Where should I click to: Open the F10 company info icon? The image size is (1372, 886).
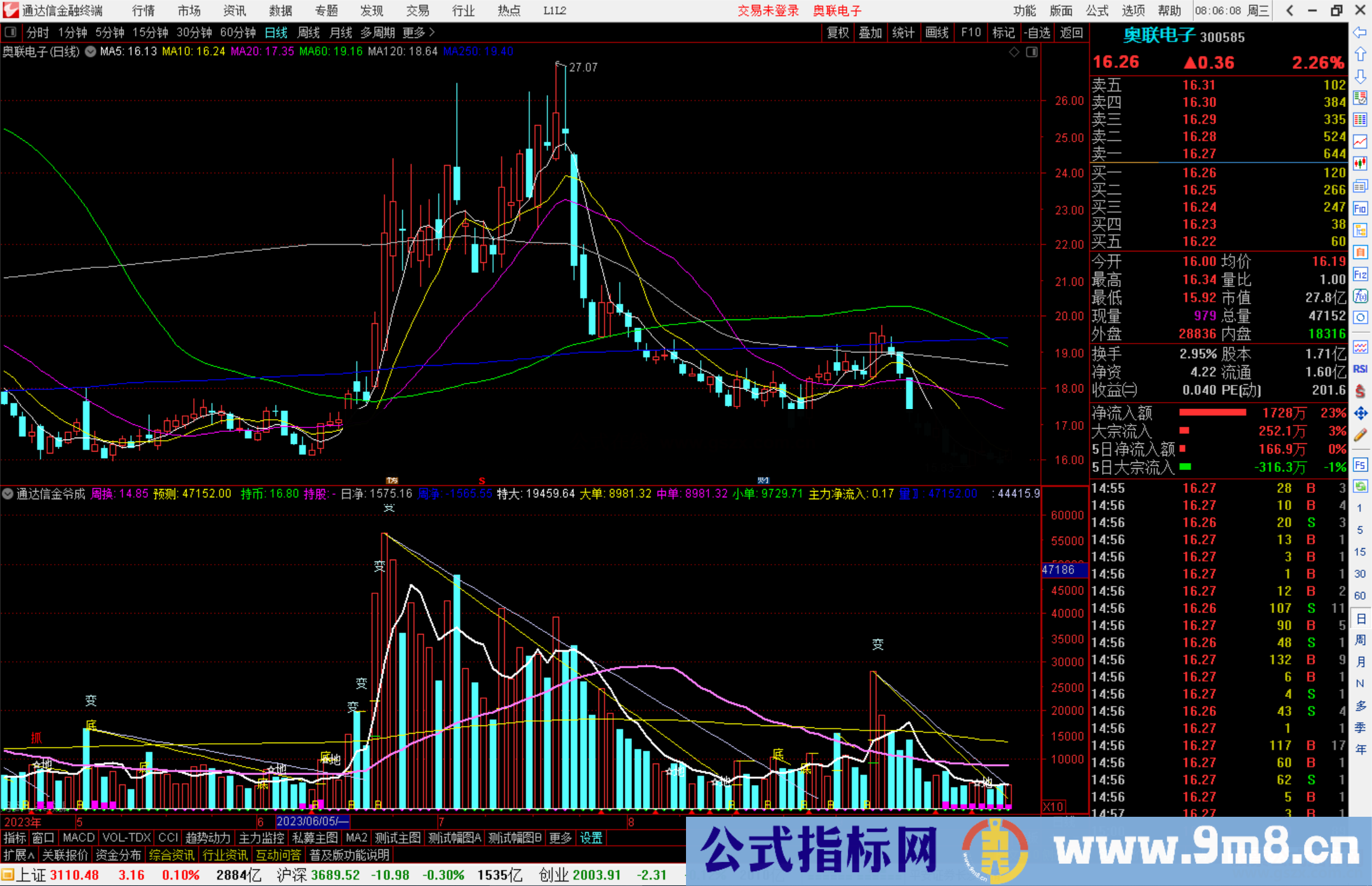1360,208
